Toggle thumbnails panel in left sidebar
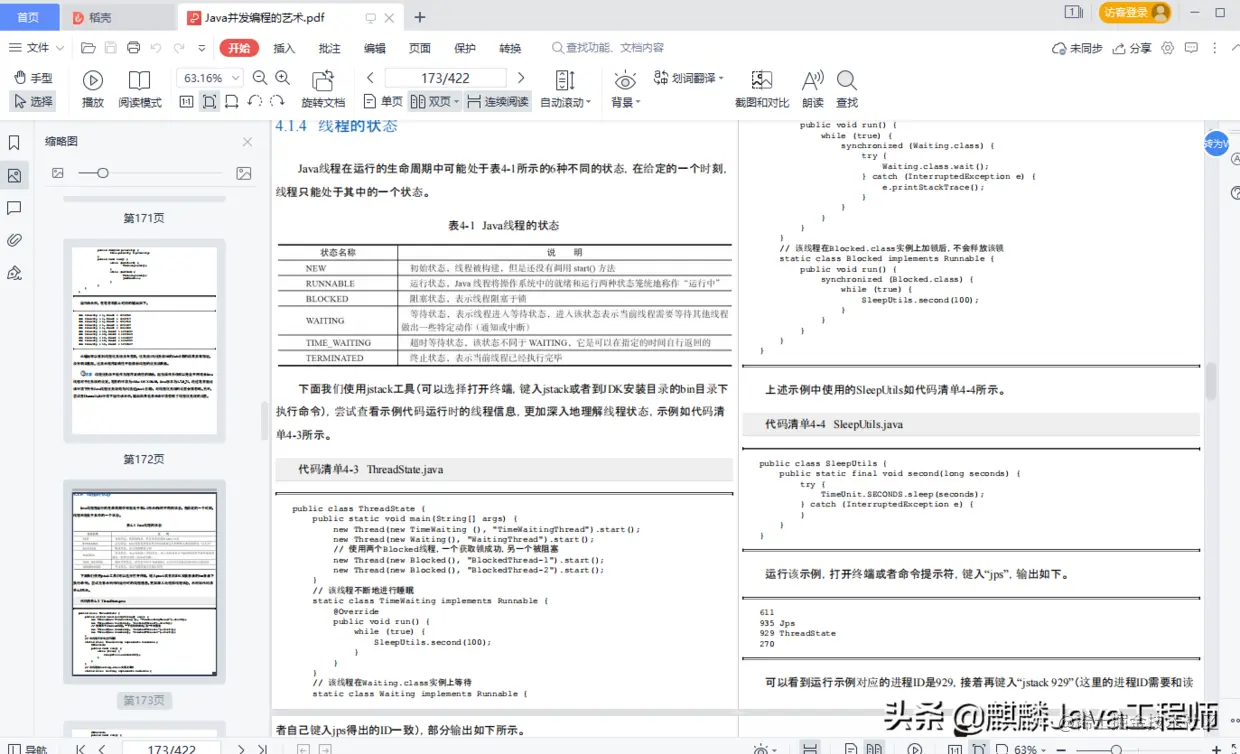Image resolution: width=1240 pixels, height=754 pixels. coord(14,175)
